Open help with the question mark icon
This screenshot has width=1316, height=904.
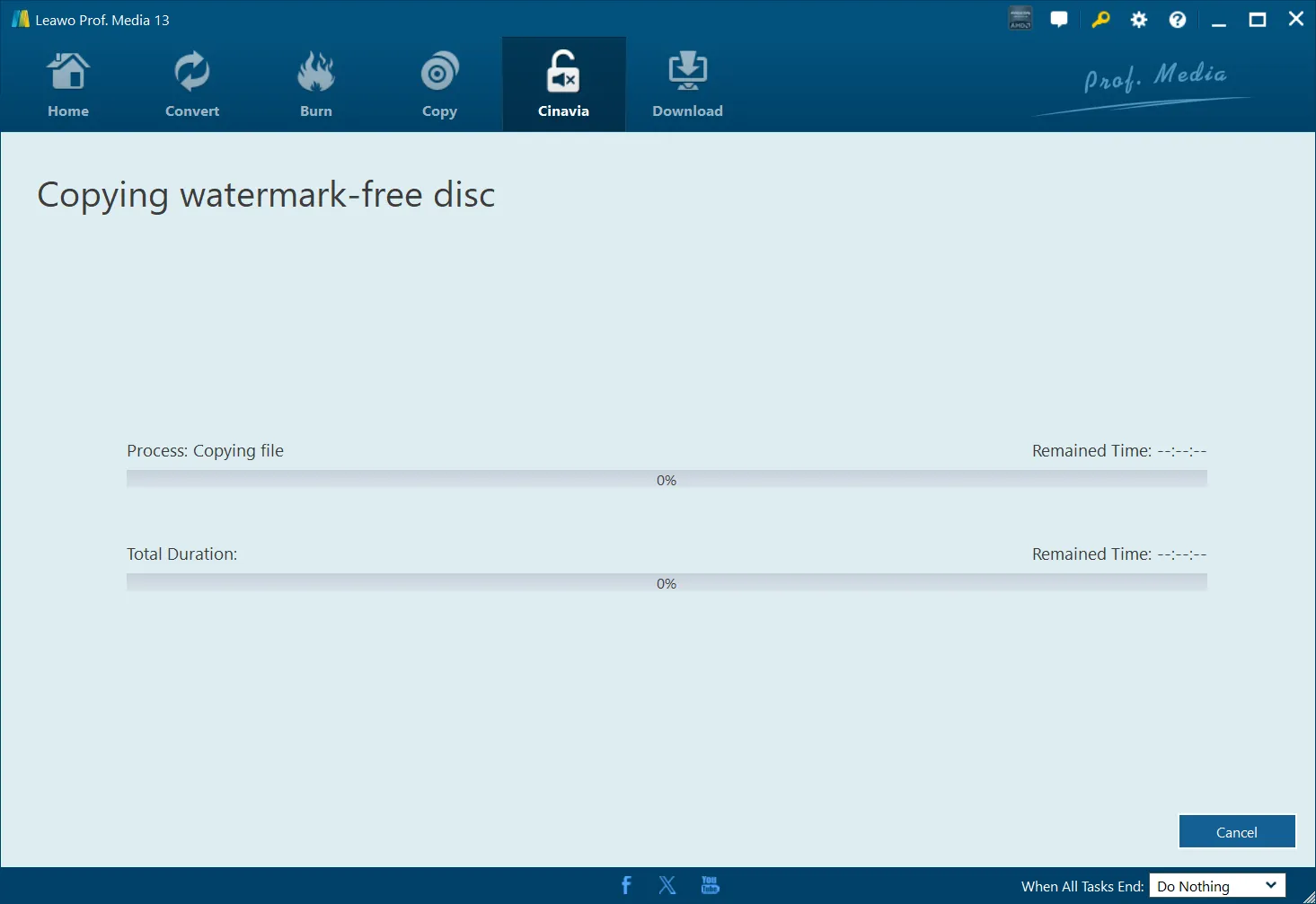[1178, 19]
